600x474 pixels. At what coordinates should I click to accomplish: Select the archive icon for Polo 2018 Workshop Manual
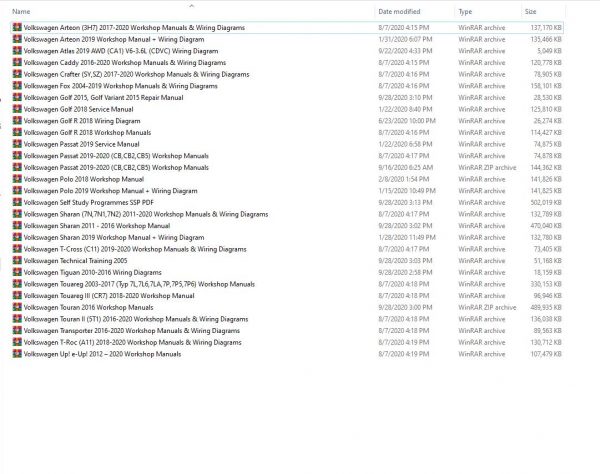17,179
